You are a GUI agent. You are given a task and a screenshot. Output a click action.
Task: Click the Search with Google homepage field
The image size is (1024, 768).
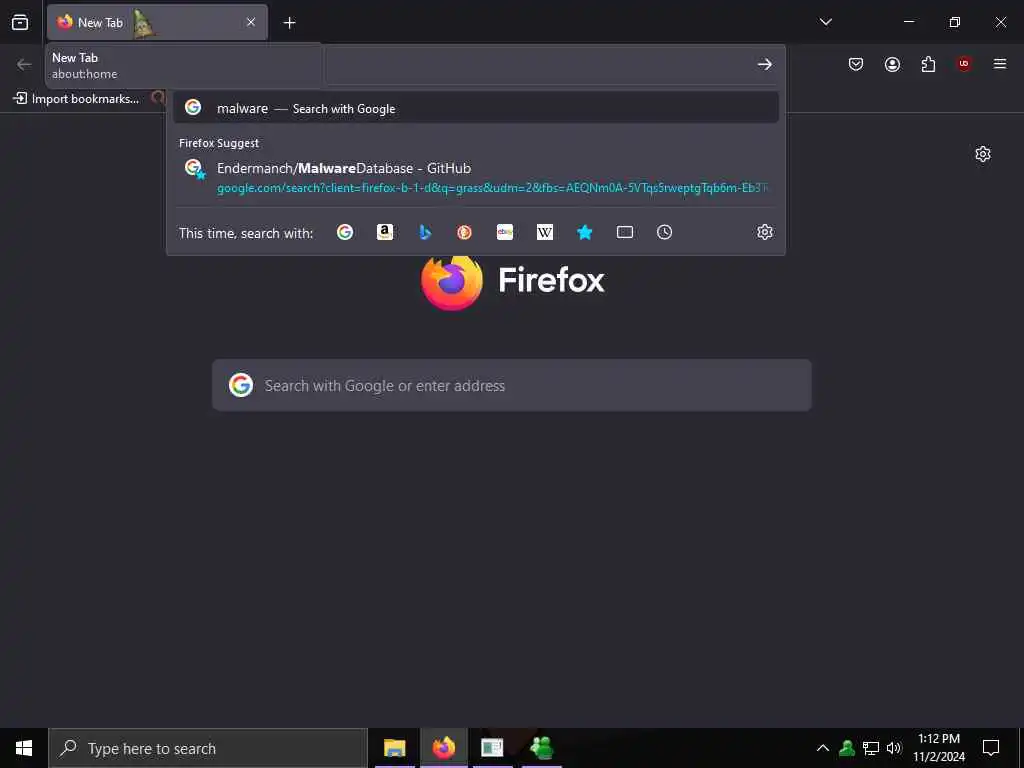click(511, 385)
